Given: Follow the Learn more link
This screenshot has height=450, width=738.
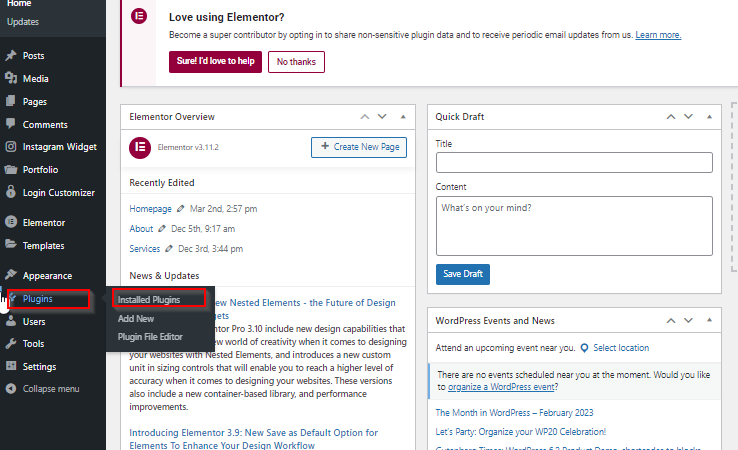Looking at the screenshot, I should pos(658,35).
